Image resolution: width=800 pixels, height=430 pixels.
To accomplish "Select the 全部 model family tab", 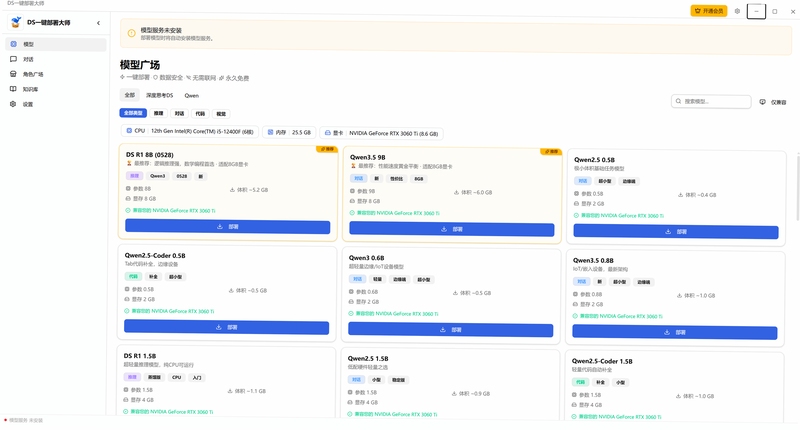I will 130,95.
